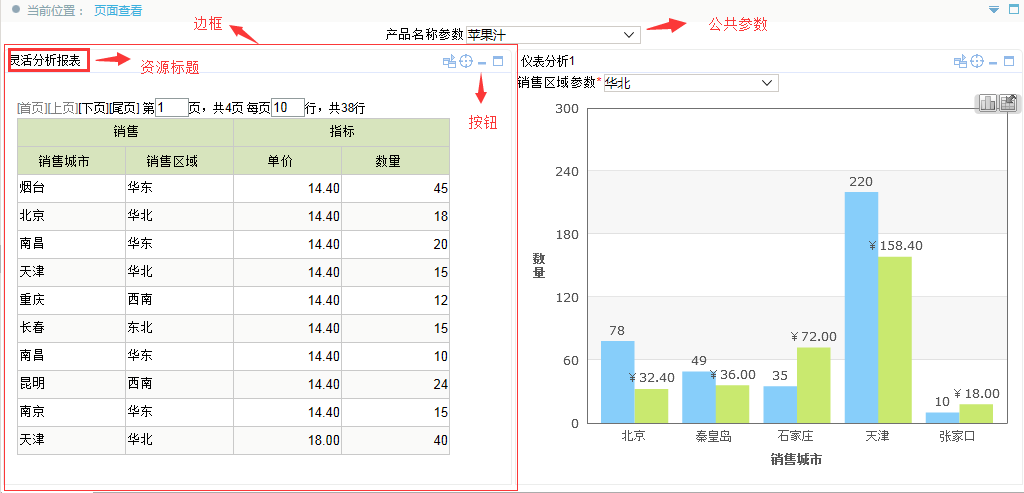Click the 销售 table header group
The height and width of the screenshot is (493, 1024).
pos(125,132)
